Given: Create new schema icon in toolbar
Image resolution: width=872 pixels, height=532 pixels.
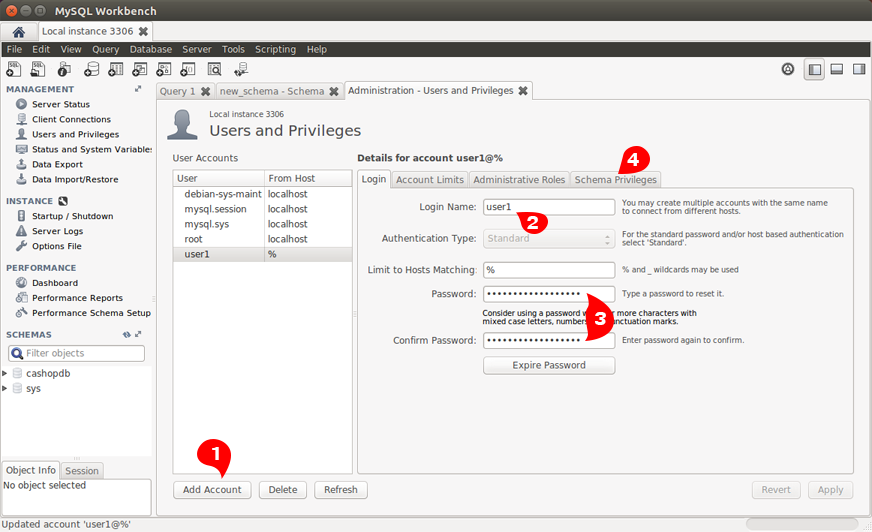Looking at the screenshot, I should point(91,69).
